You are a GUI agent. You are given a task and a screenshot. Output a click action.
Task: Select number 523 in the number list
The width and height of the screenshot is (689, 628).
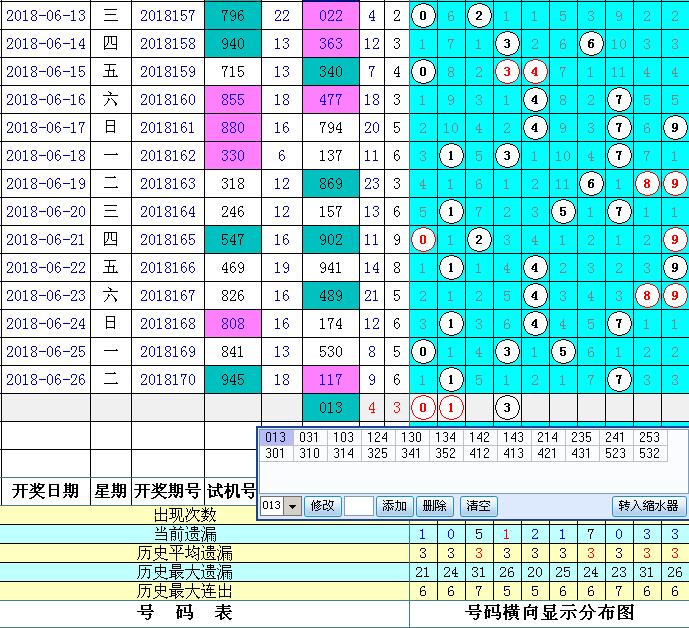tap(615, 453)
